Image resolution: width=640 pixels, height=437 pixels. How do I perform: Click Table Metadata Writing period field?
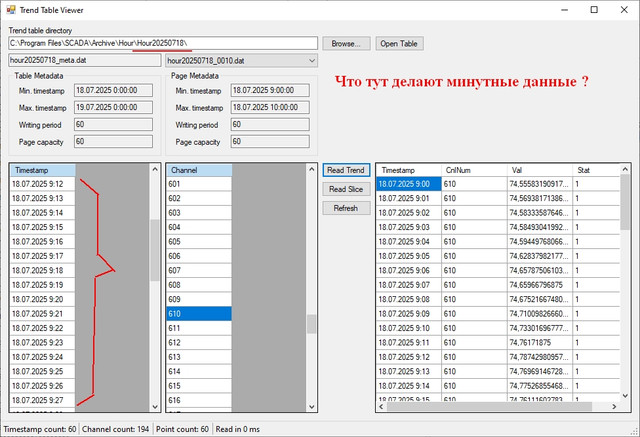[x=113, y=124]
